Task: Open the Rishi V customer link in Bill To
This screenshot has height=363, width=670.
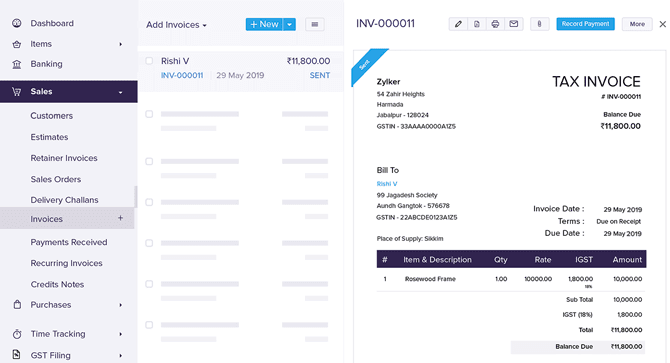Action: click(387, 184)
